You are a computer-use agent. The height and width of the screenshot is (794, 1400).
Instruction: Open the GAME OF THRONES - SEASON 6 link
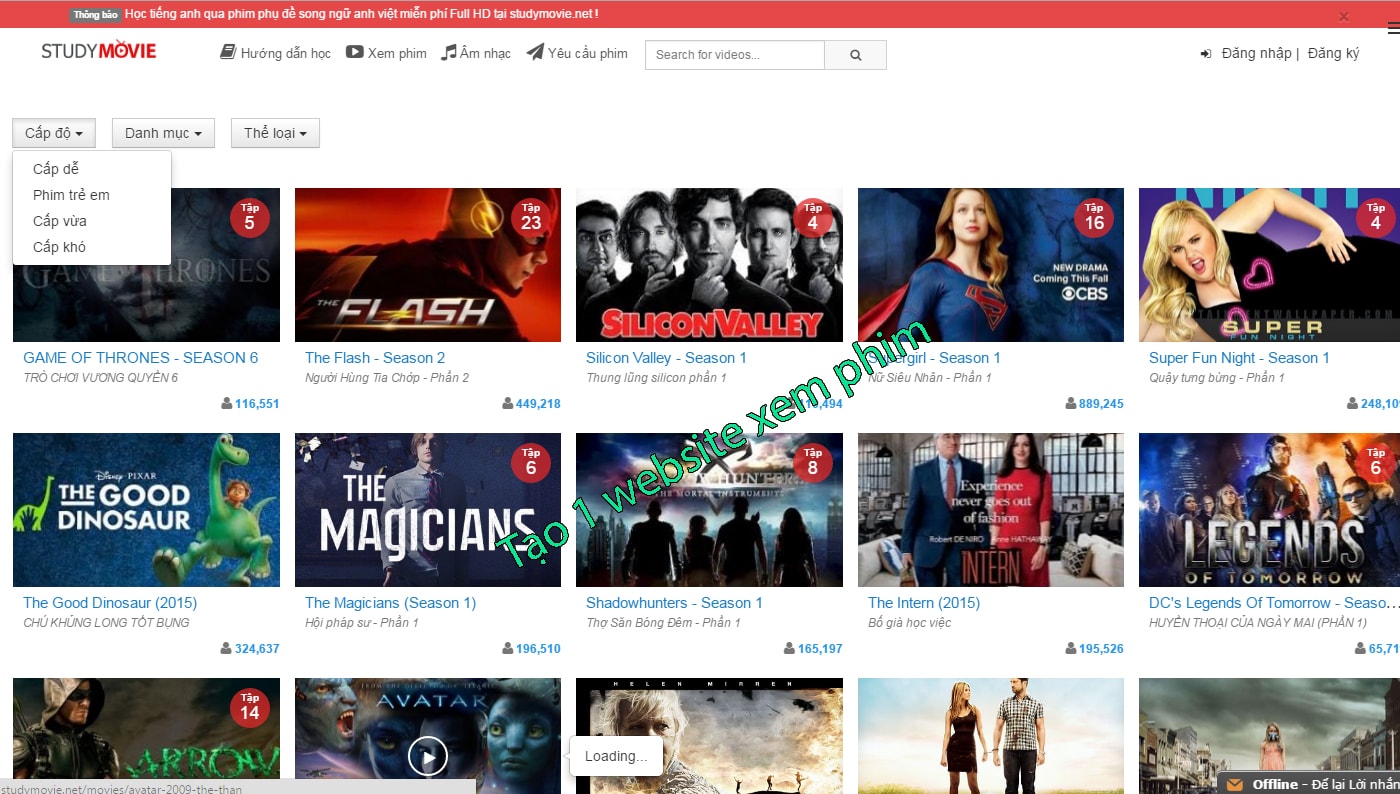[x=140, y=357]
